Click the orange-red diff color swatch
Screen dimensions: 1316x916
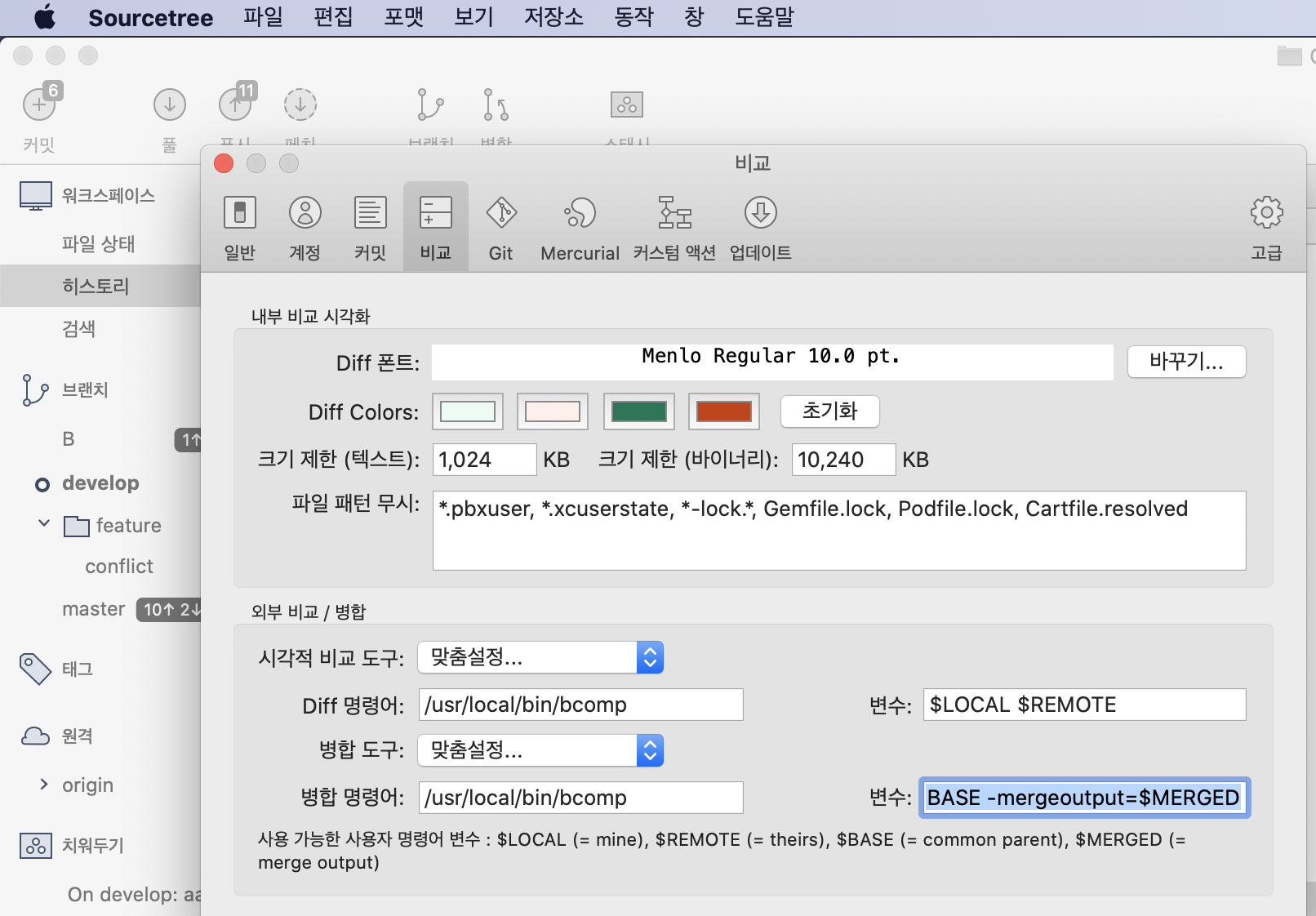click(724, 411)
